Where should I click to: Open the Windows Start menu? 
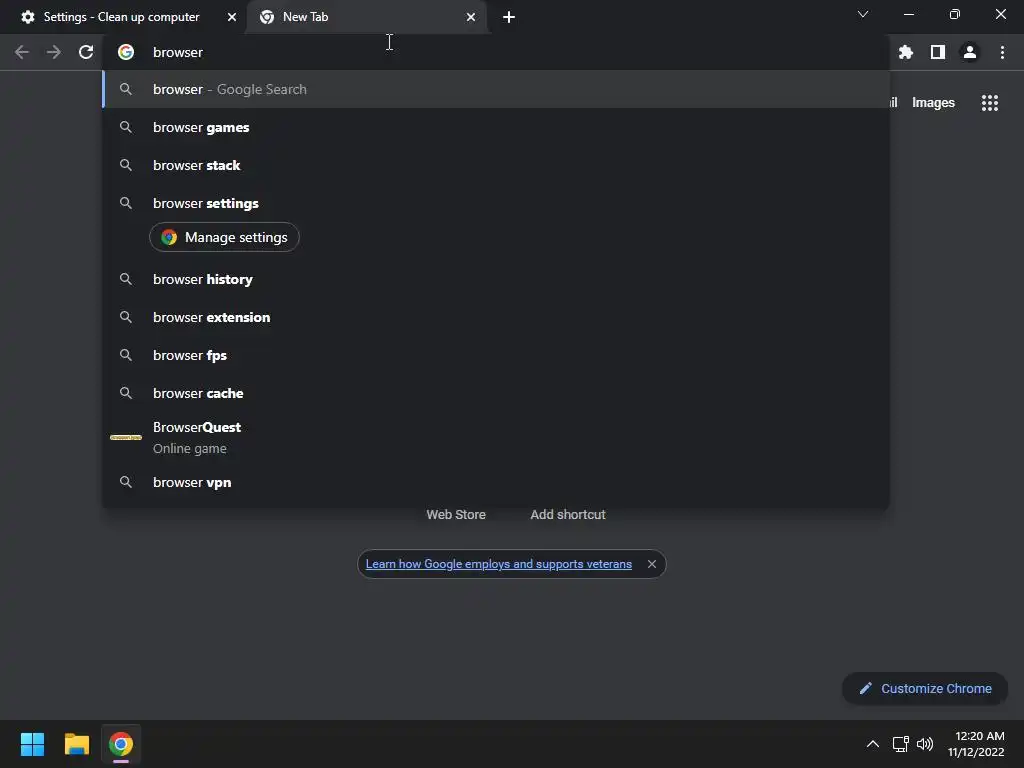coord(32,744)
